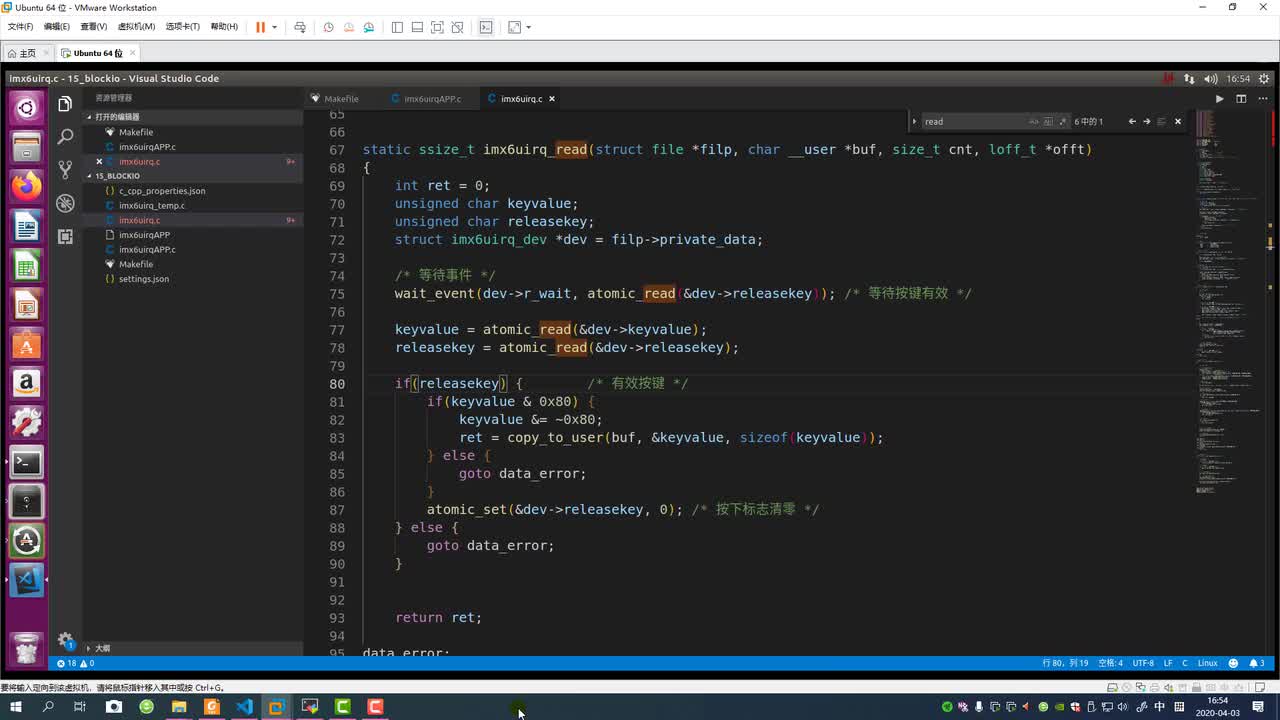Split the editor to the right
The image size is (1280, 720).
pos(1241,99)
